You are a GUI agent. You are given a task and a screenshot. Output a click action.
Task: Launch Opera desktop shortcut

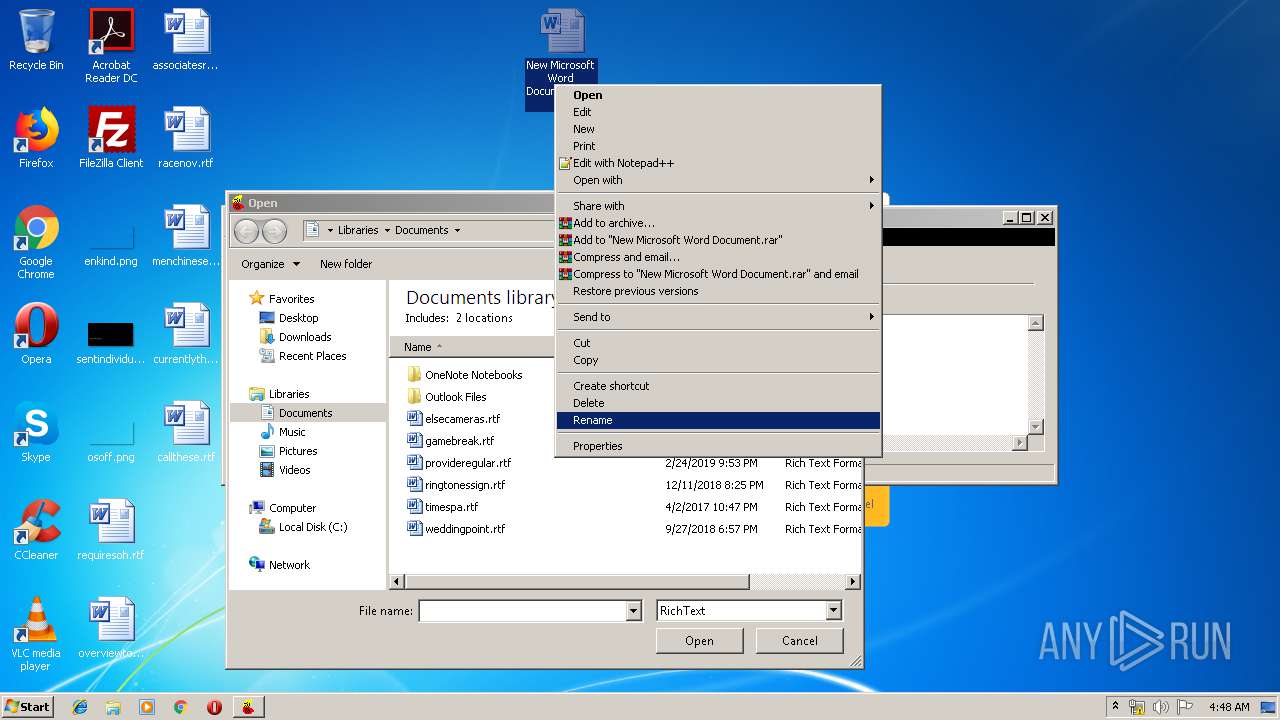pos(36,333)
